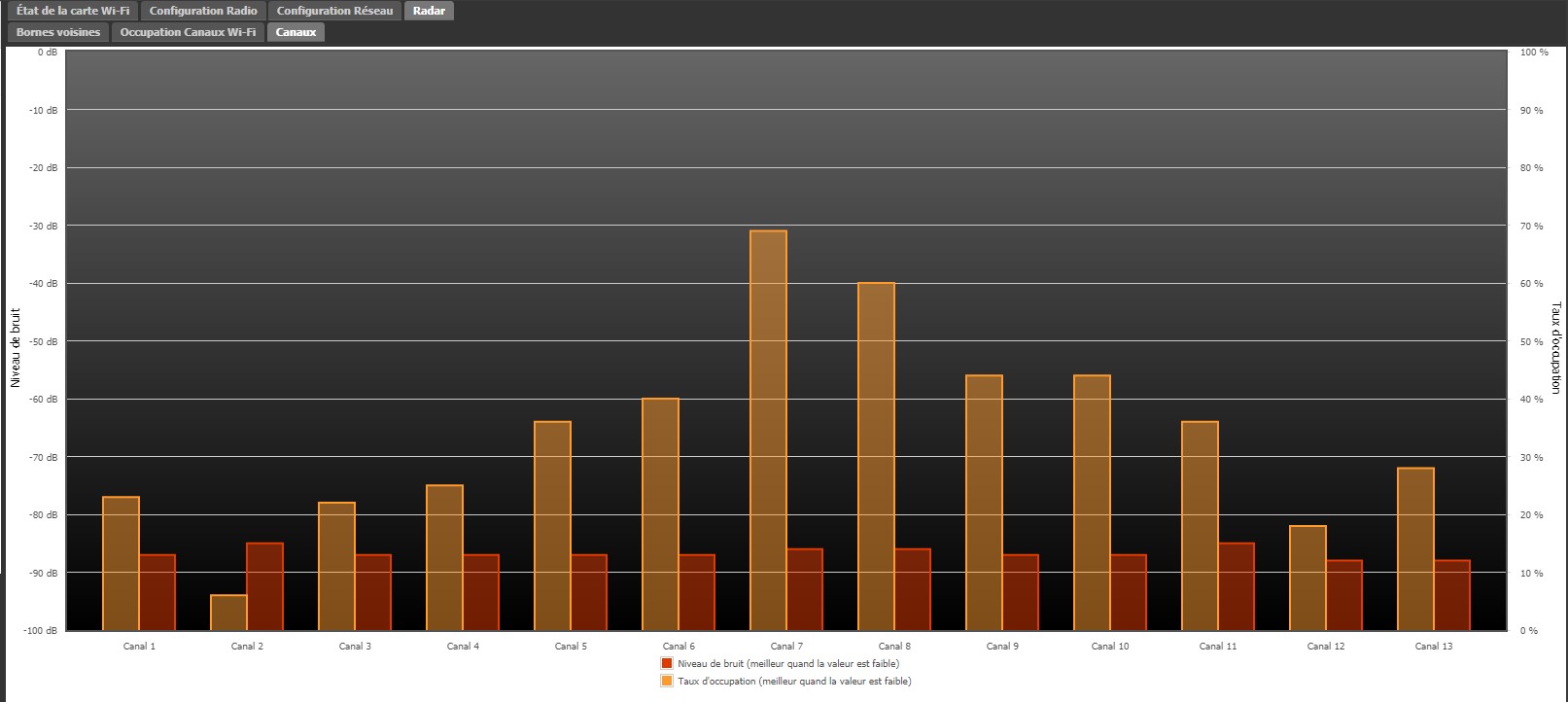Screen dimensions: 1568x702
Task: Click the '-100 dB' left axis tick label
Action: [x=42, y=631]
